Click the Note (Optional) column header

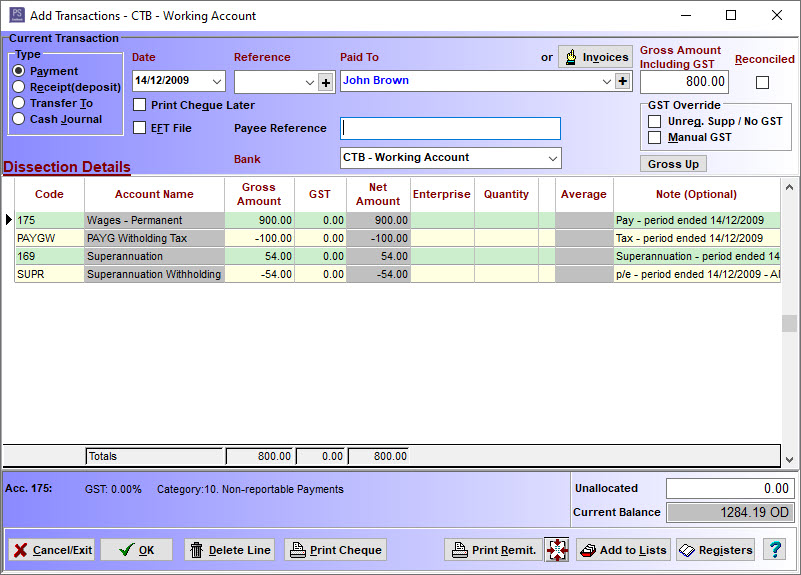[696, 194]
